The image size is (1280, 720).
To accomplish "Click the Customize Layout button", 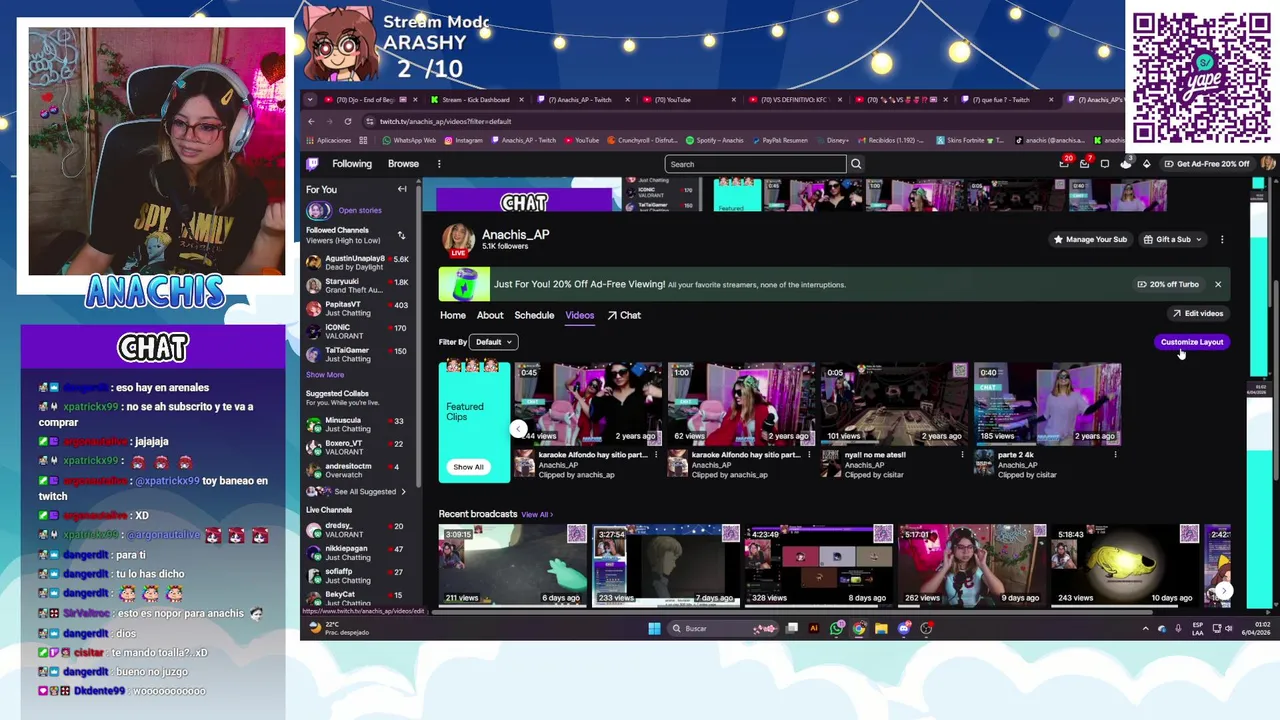I will [1192, 342].
